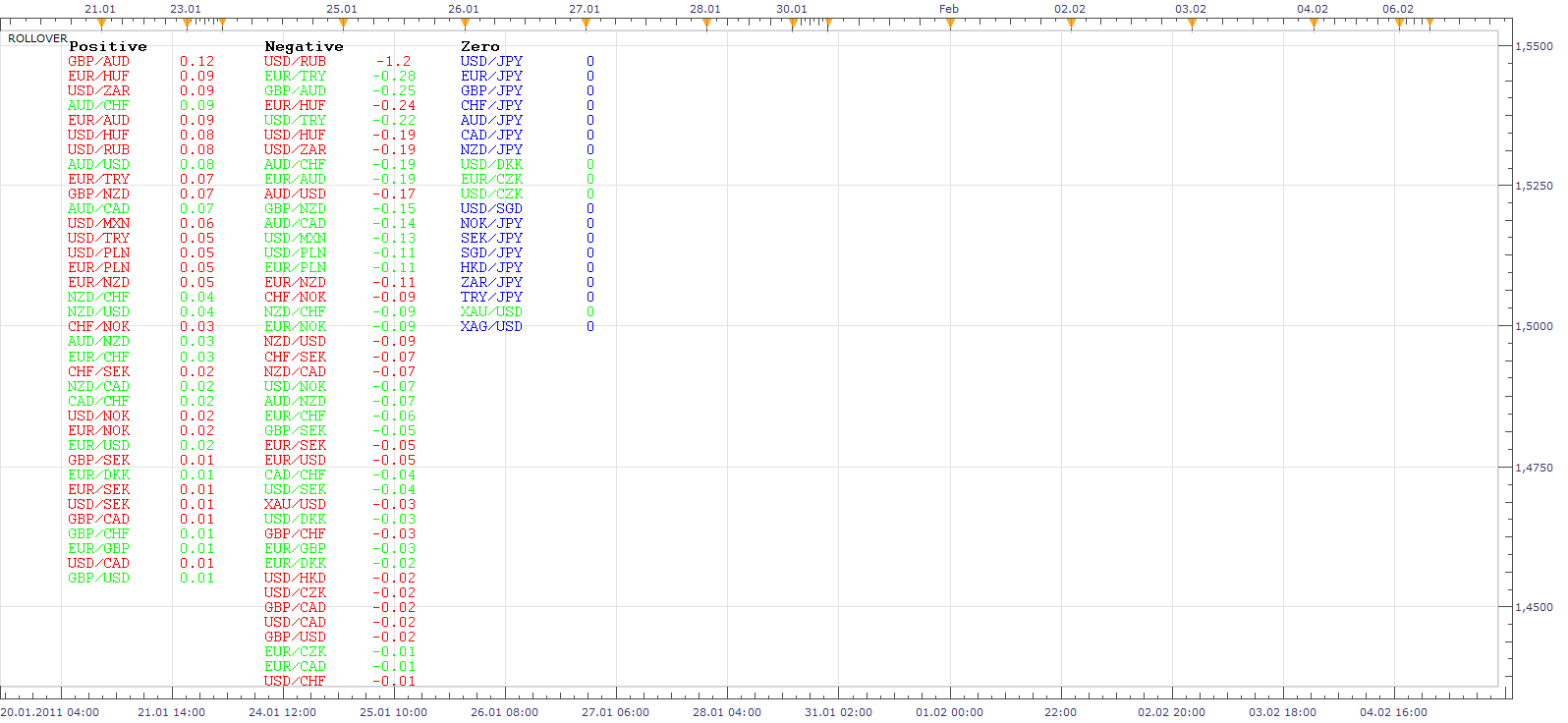
Task: Select the -0.06 value beside EUR/CHF
Action: [x=393, y=416]
